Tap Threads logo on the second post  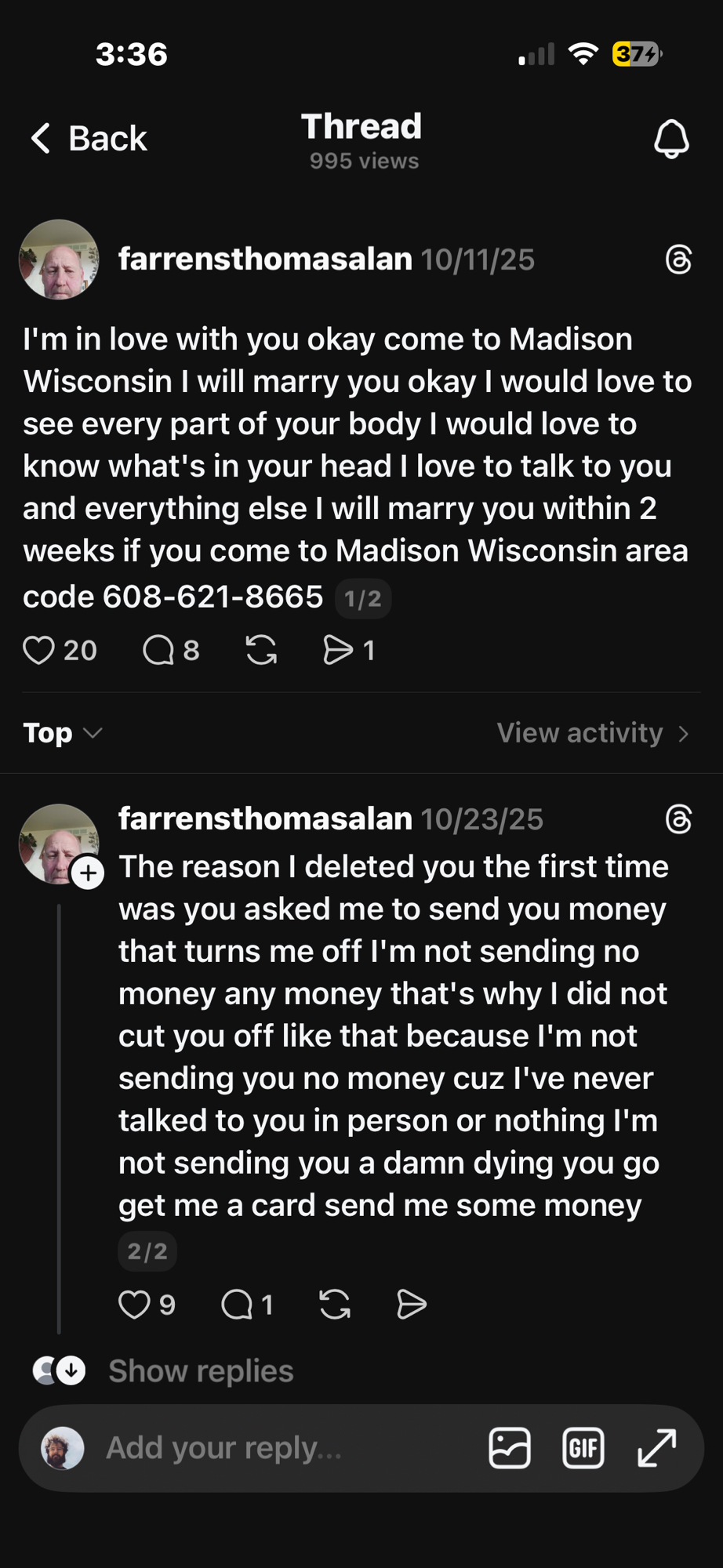click(678, 819)
